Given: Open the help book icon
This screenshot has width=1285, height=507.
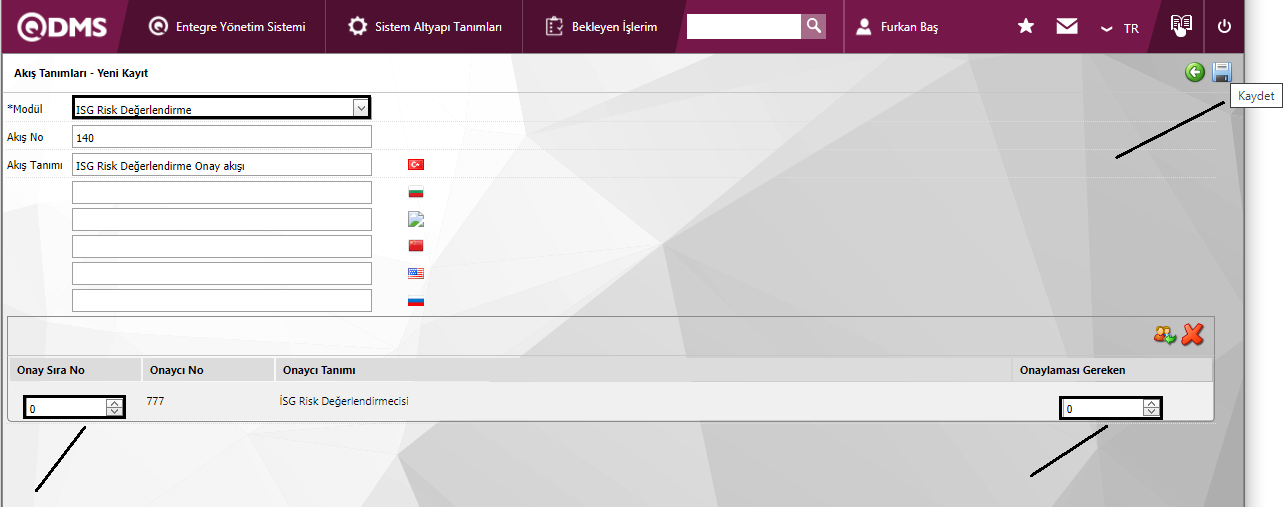Looking at the screenshot, I should [x=1182, y=26].
